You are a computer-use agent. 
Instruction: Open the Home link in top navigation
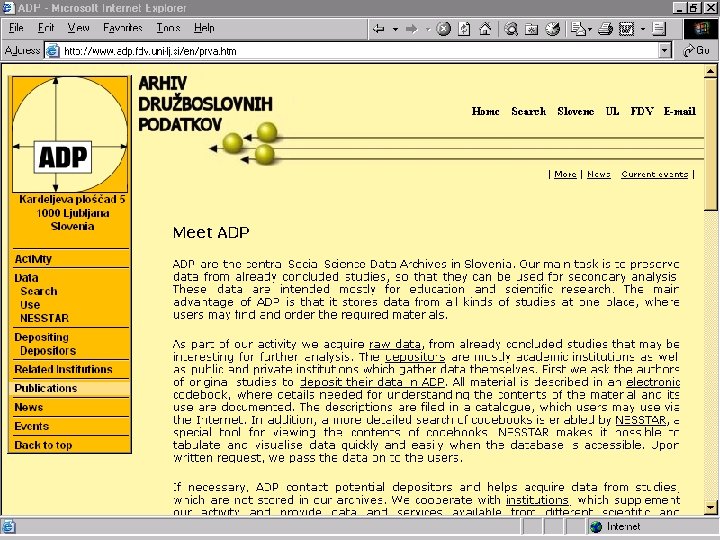tap(485, 111)
